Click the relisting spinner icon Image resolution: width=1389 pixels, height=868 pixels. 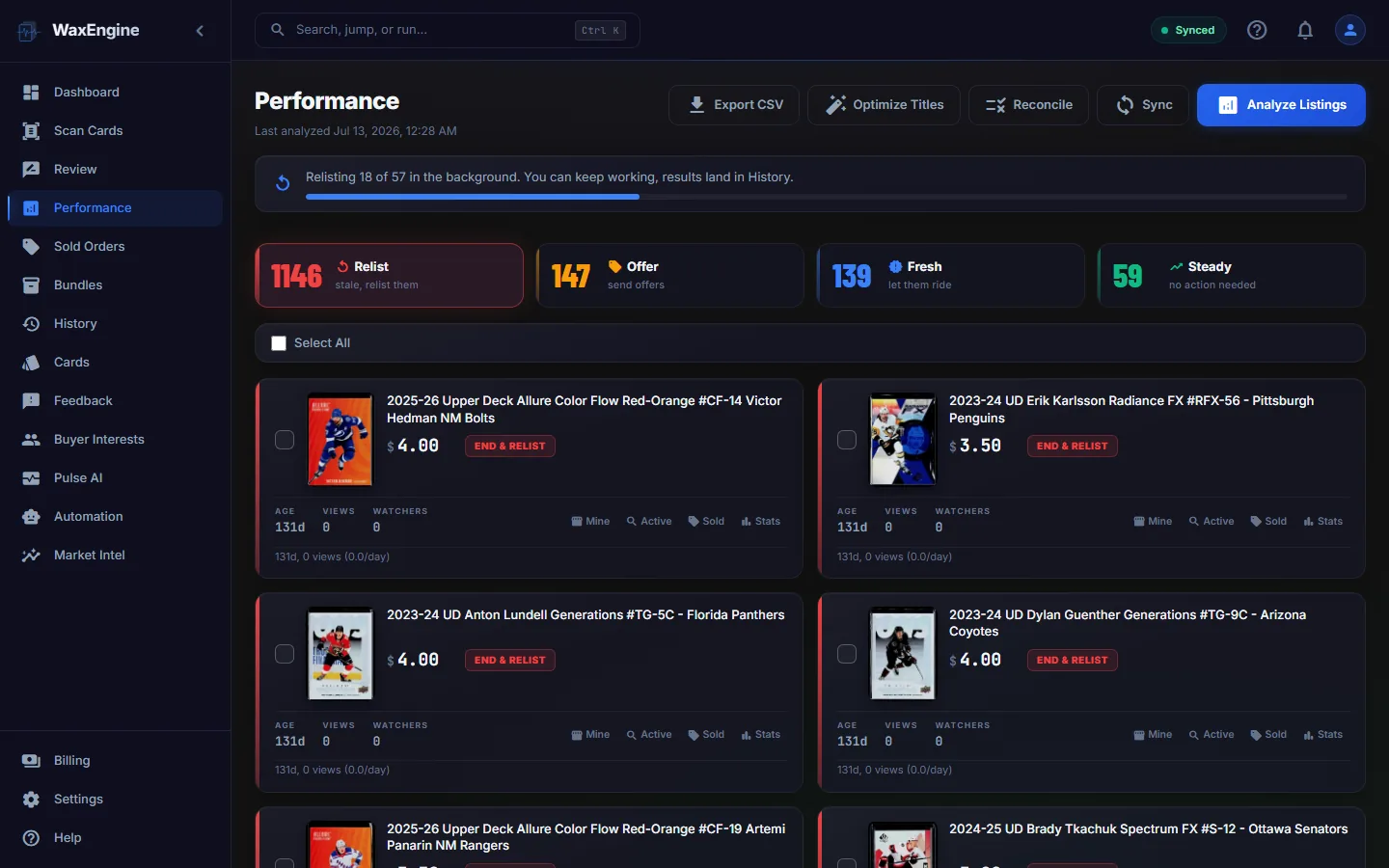pyautogui.click(x=283, y=183)
